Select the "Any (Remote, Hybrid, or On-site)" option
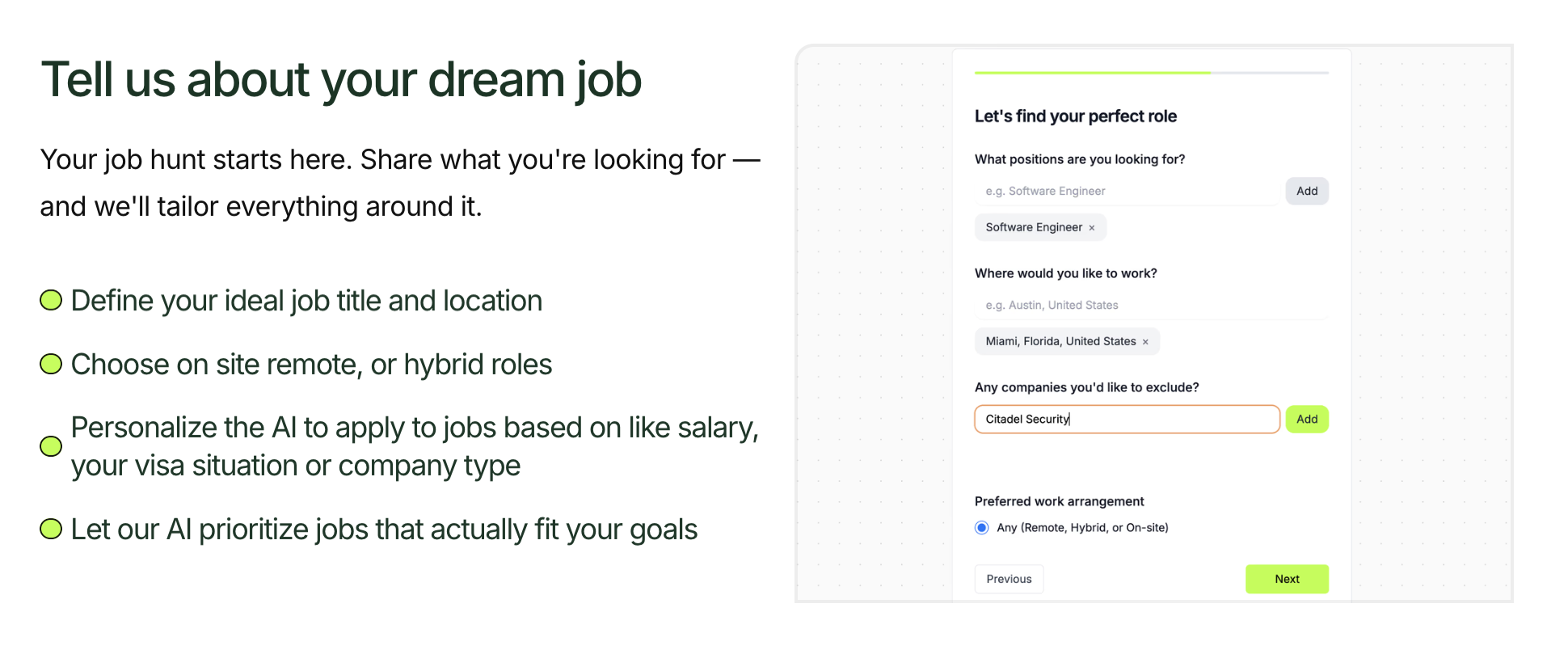 (981, 527)
